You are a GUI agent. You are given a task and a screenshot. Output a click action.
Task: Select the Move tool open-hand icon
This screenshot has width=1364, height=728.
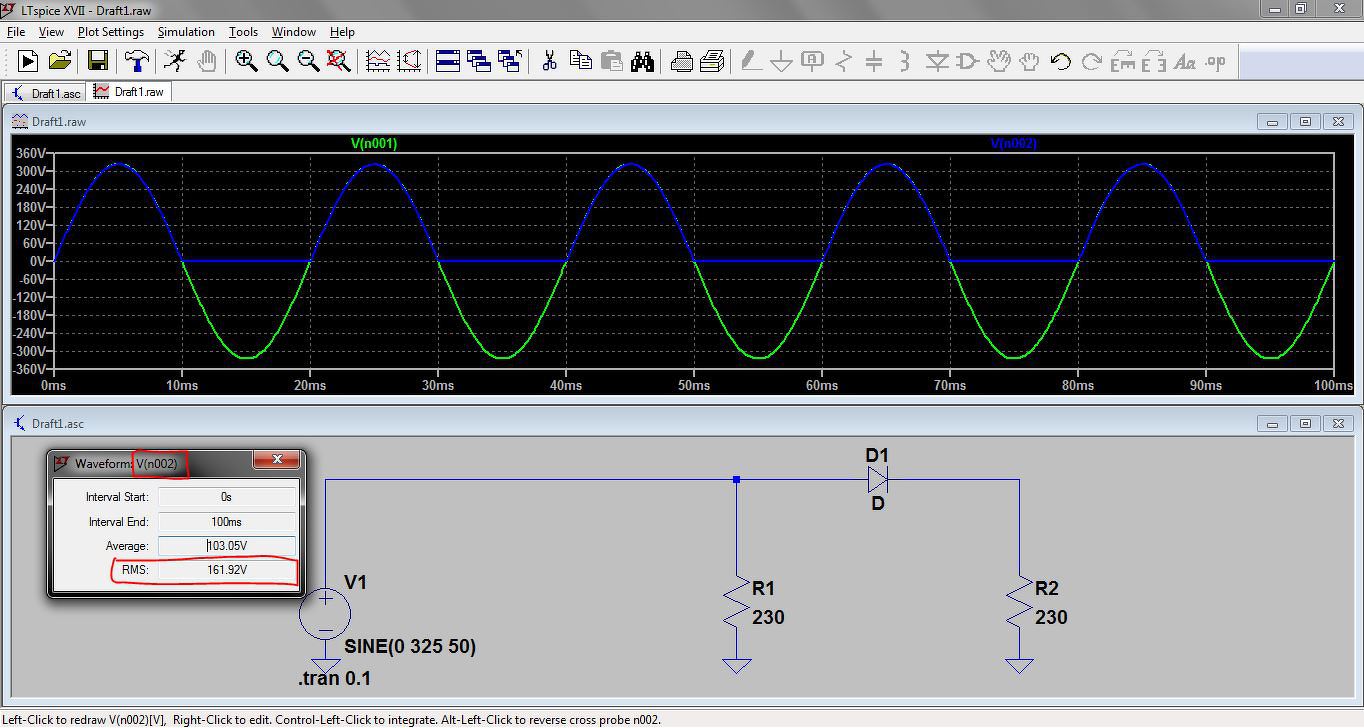[x=998, y=62]
